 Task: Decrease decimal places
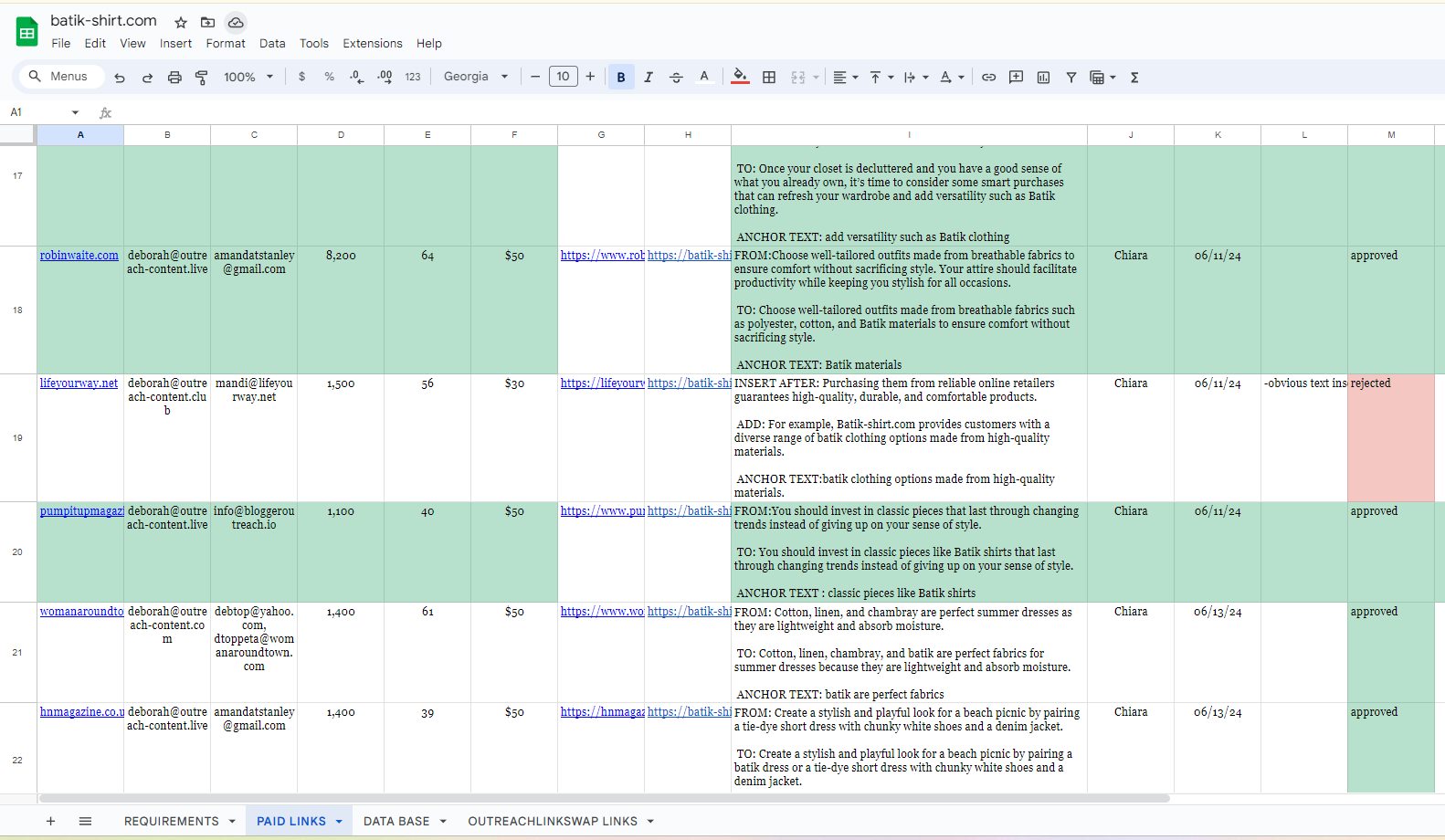[357, 77]
